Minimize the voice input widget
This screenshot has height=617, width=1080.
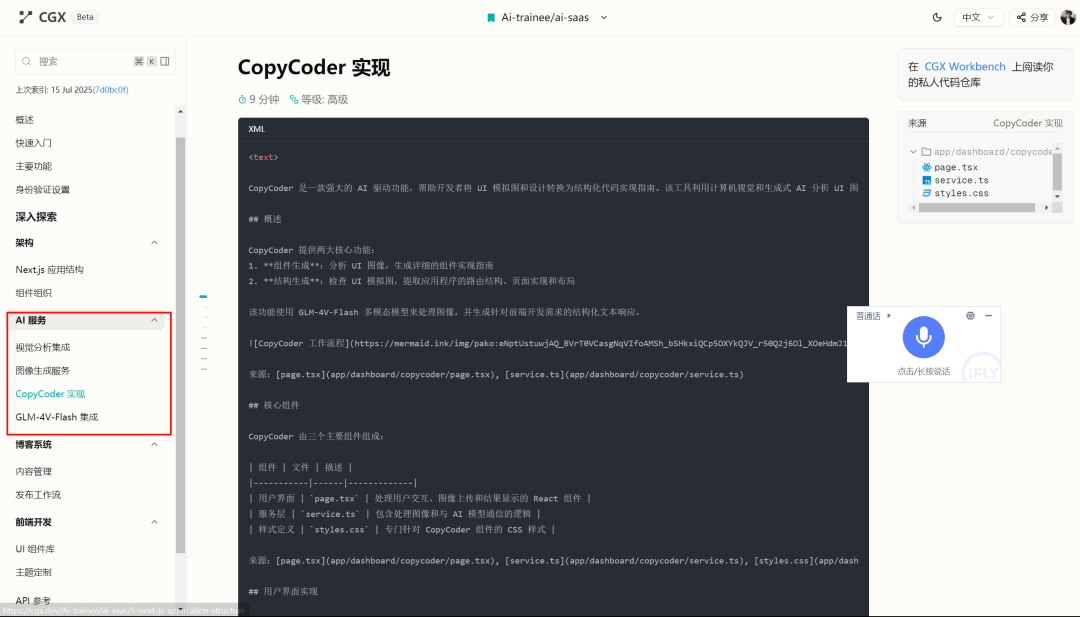point(988,315)
